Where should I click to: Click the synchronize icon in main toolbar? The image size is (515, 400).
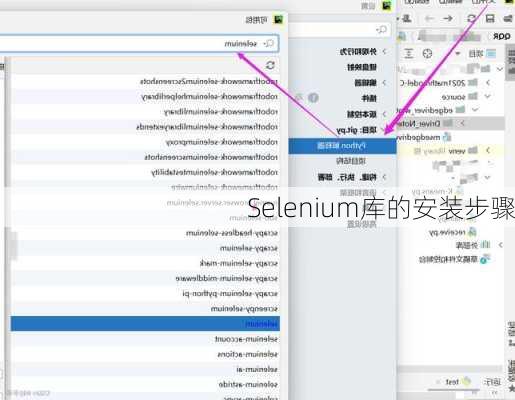click(471, 18)
